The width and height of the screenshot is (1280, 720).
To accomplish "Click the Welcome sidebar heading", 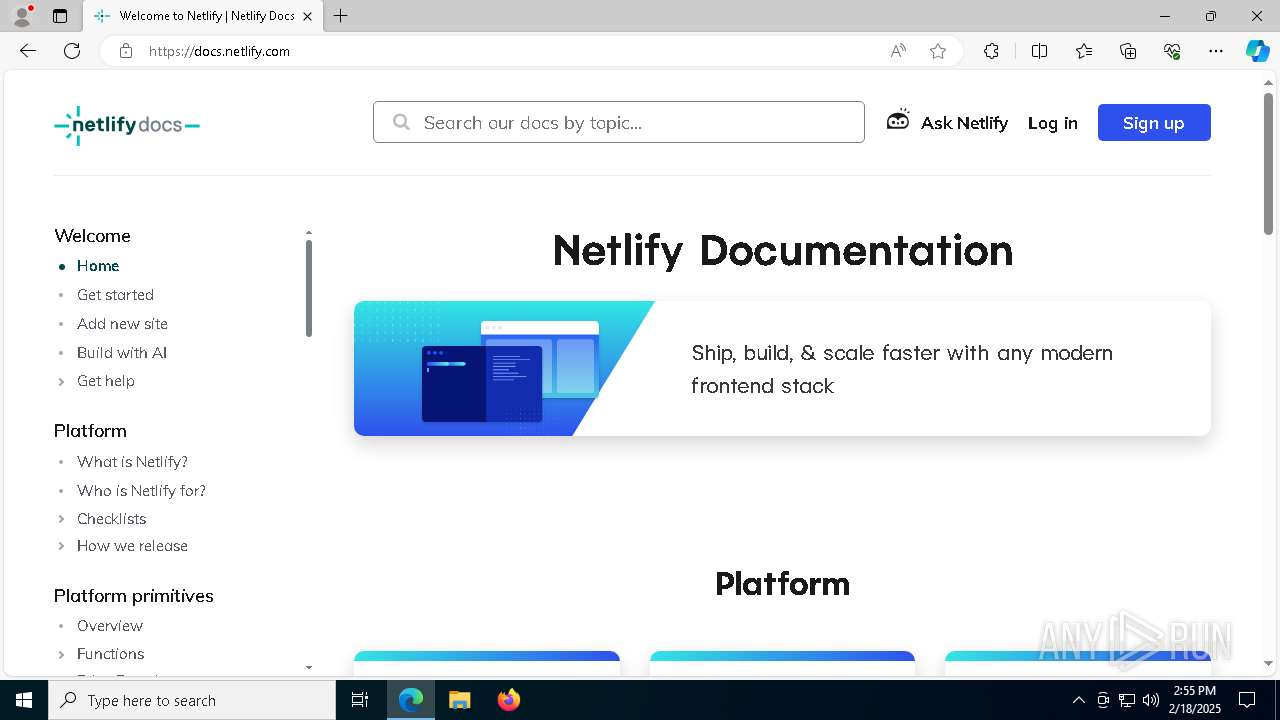I will pos(92,236).
